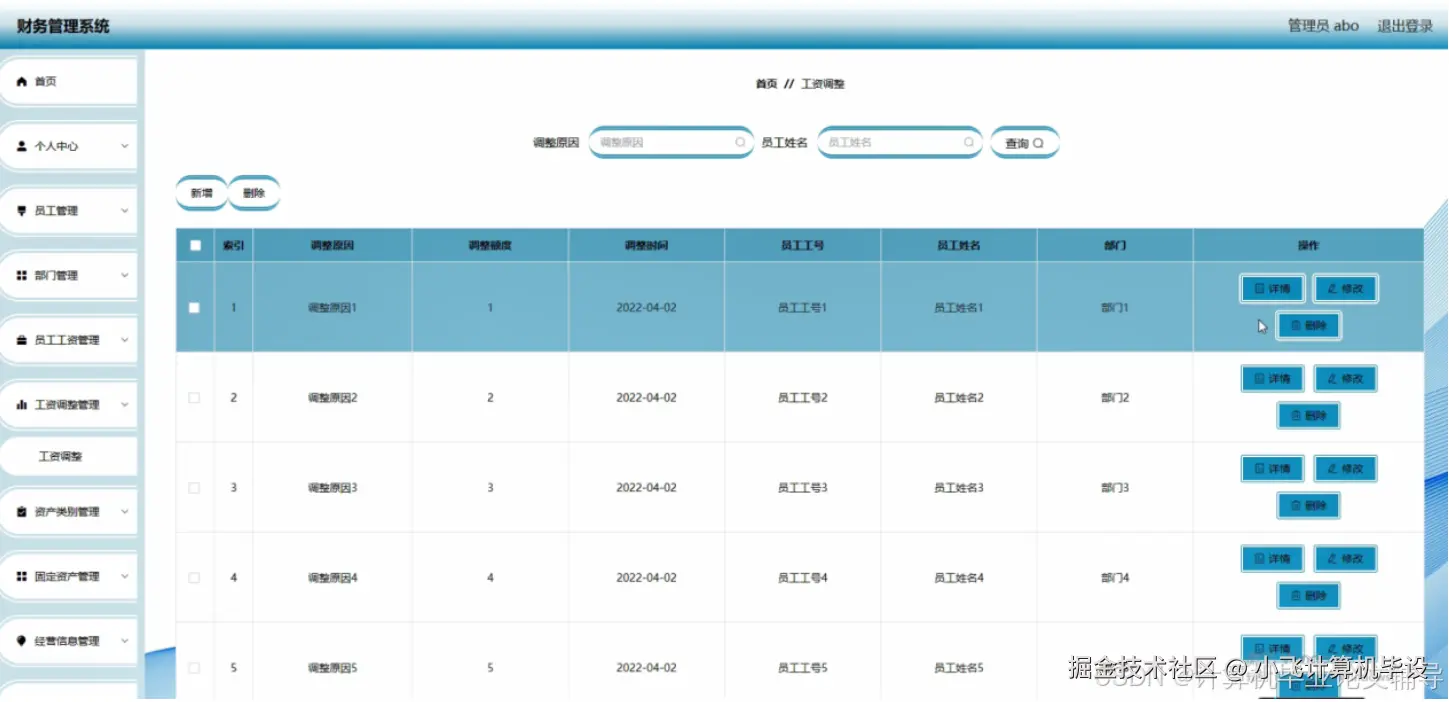
Task: Check the checkbox for row 2
Action: click(x=194, y=398)
